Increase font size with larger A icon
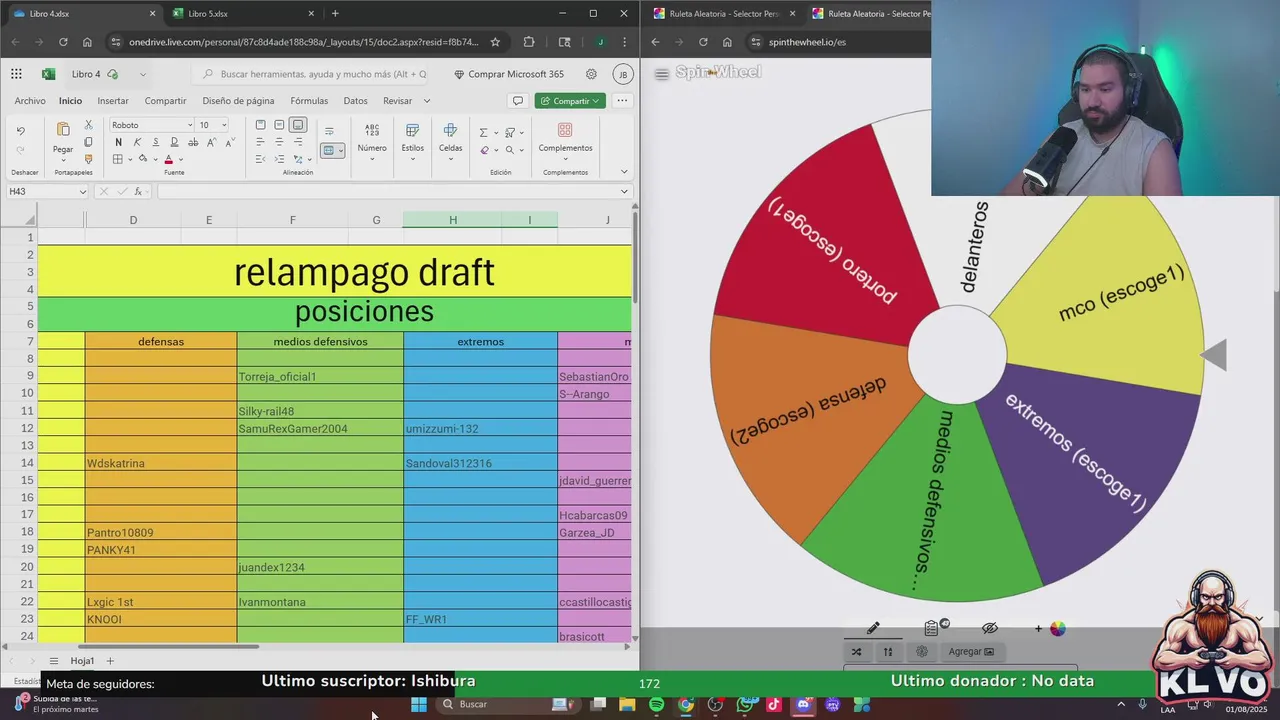Image resolution: width=1280 pixels, height=720 pixels. tap(213, 142)
